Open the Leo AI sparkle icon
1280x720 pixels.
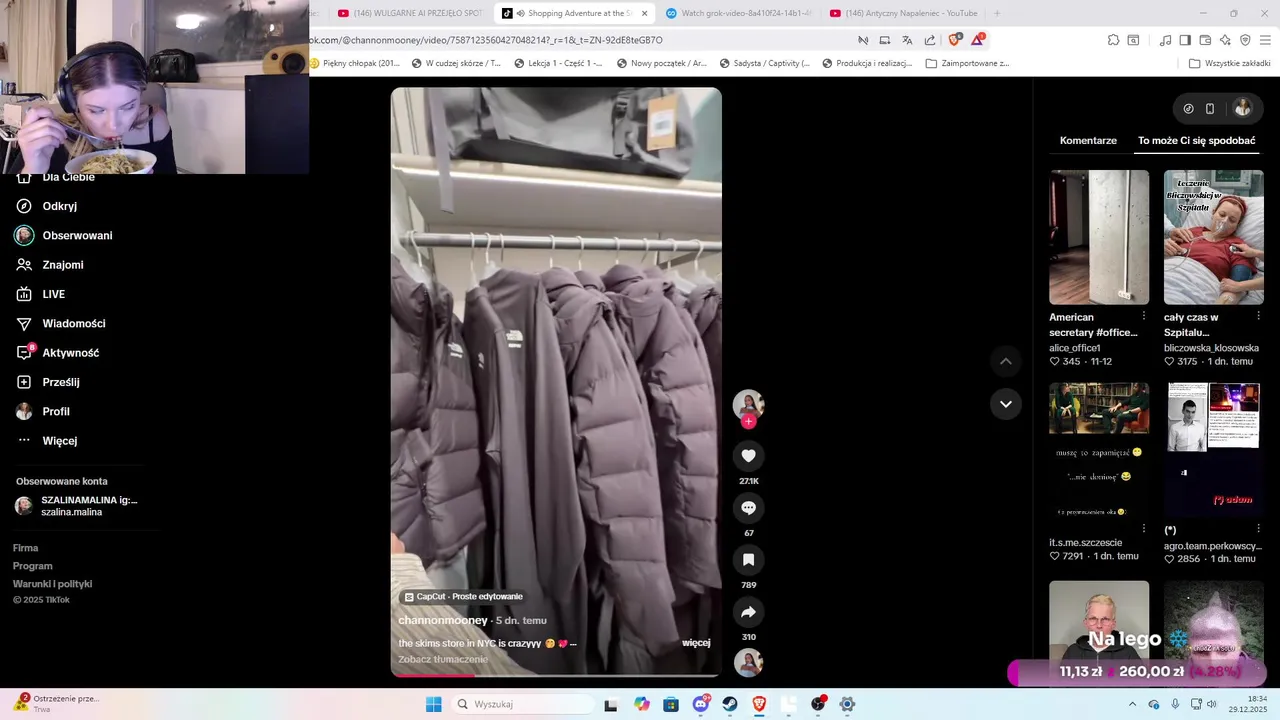[1225, 40]
